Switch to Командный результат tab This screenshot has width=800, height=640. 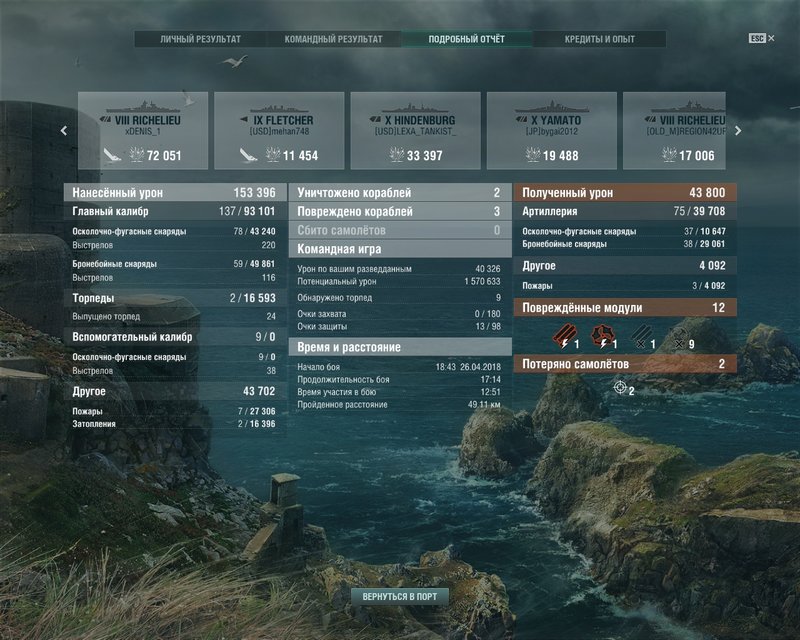tap(334, 39)
